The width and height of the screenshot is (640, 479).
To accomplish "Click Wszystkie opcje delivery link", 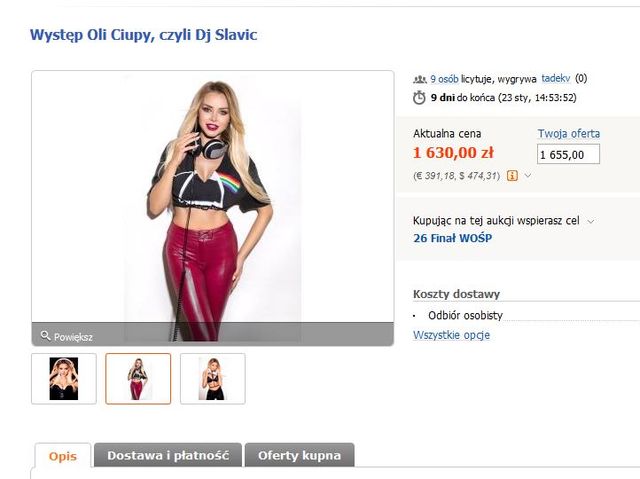I will coord(451,335).
